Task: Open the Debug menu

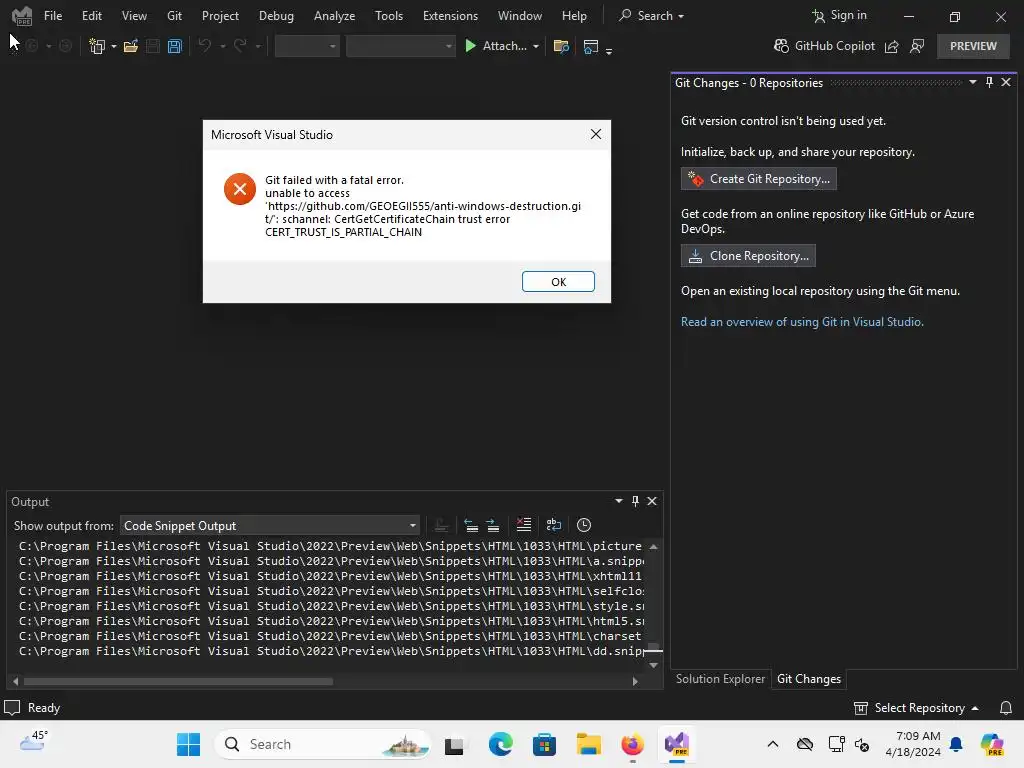Action: click(276, 16)
